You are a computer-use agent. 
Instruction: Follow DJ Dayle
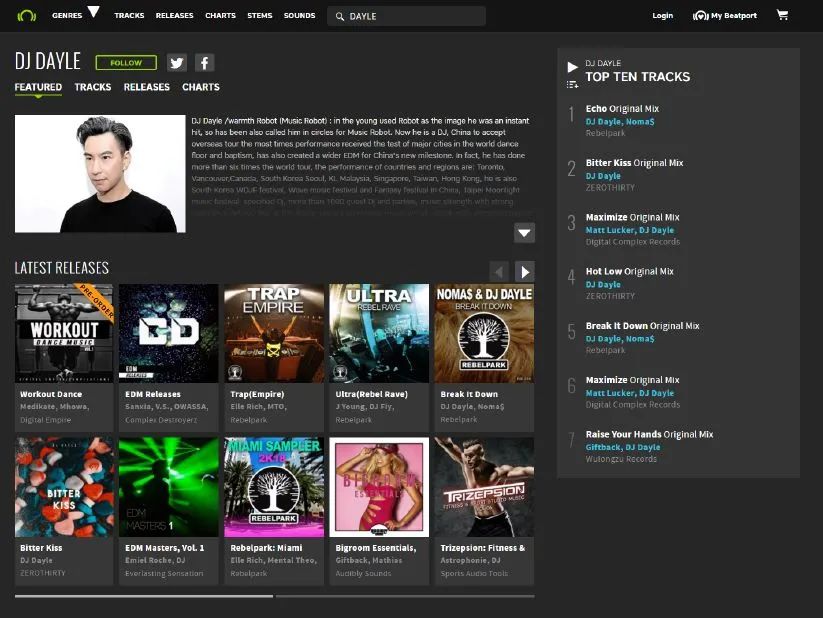click(x=126, y=63)
